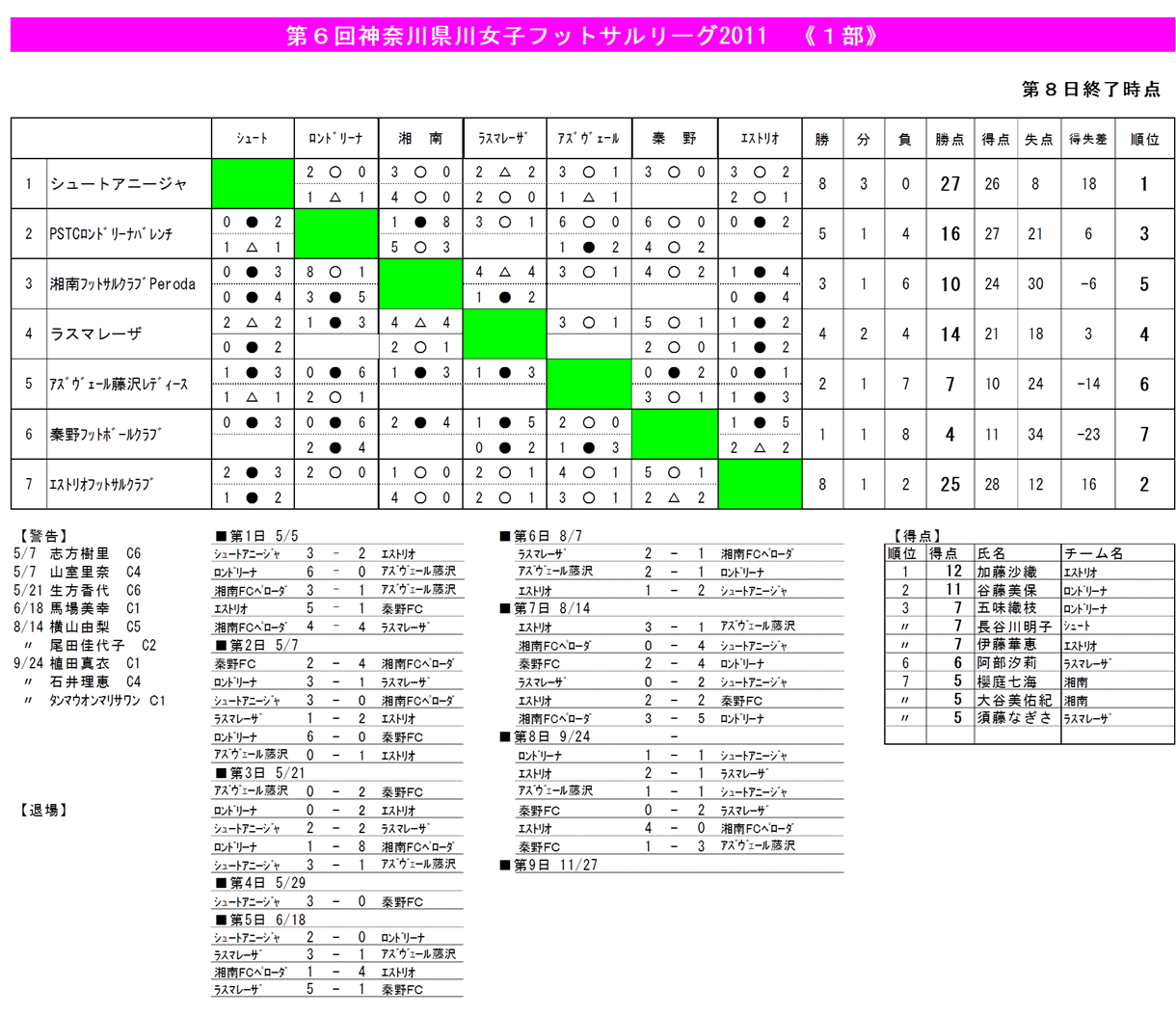The width and height of the screenshot is (1176, 1015).
Task: Click the 27 points value for シュートアニージャ
Action: tap(949, 184)
